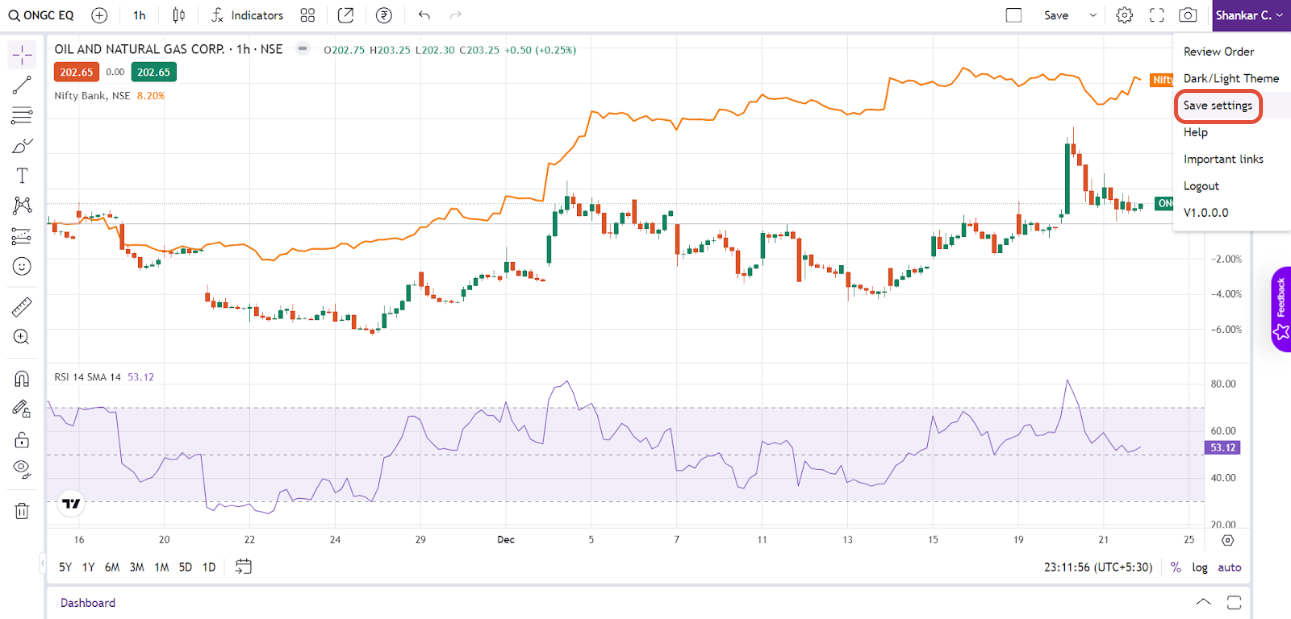Toggle the auto scale
The width and height of the screenshot is (1291, 619).
pyautogui.click(x=1230, y=567)
